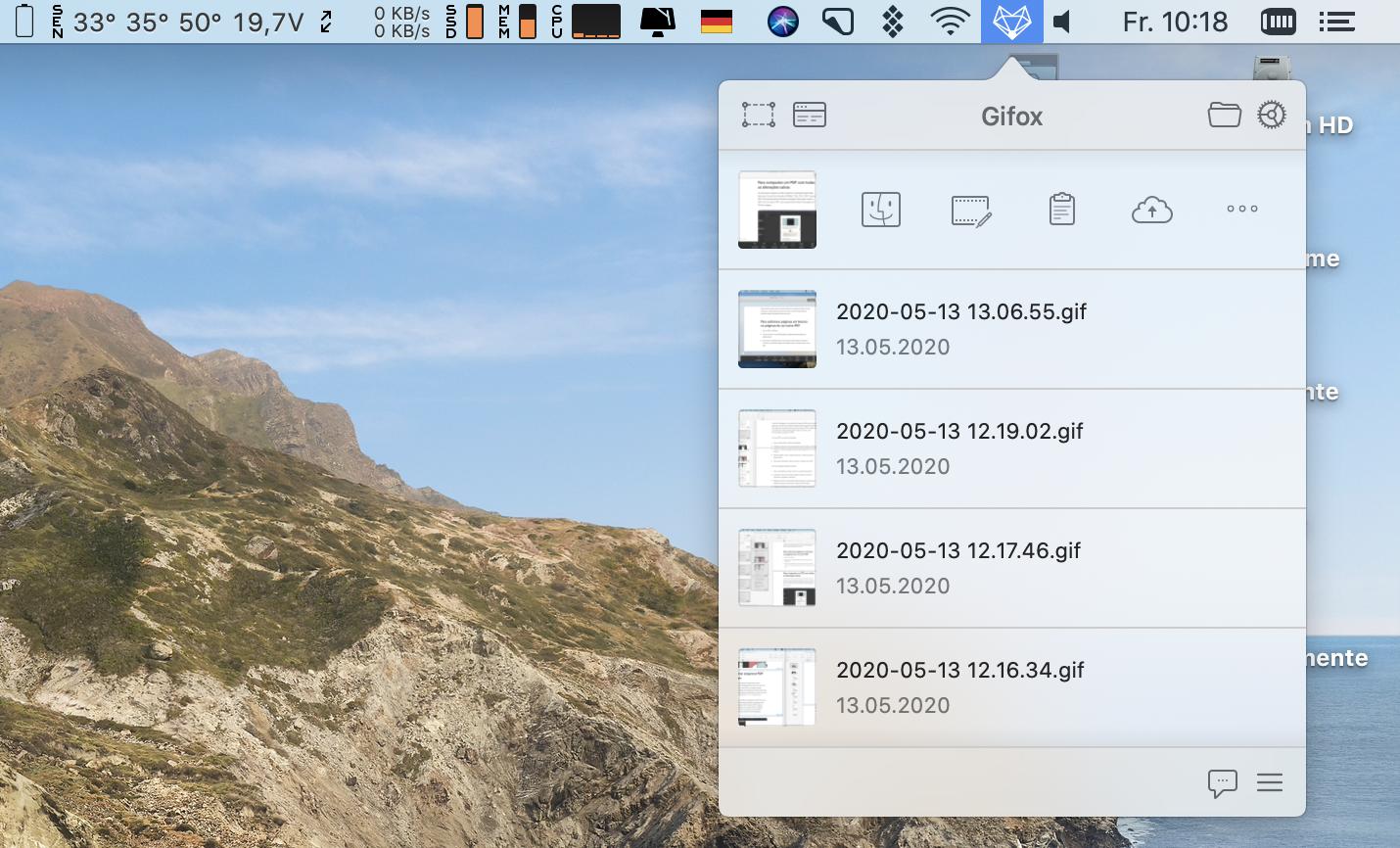Click the battery icon in menu bar
Image resolution: width=1400 pixels, height=848 pixels.
pos(24,22)
